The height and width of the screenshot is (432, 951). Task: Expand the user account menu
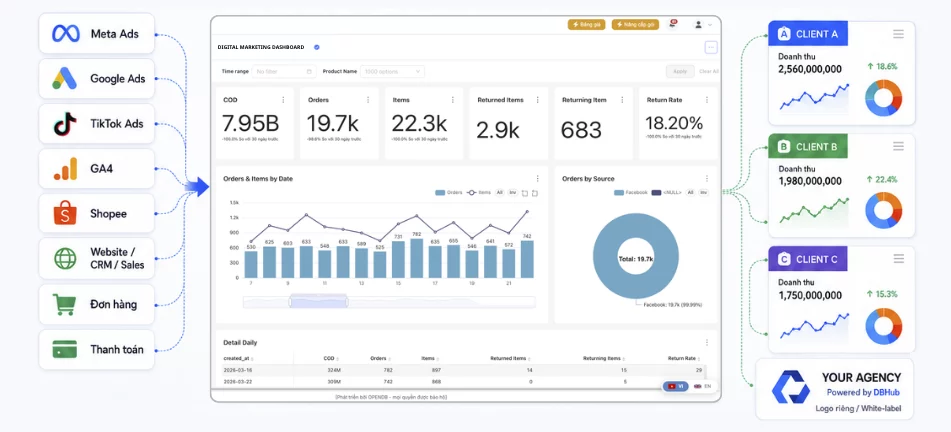tap(703, 24)
